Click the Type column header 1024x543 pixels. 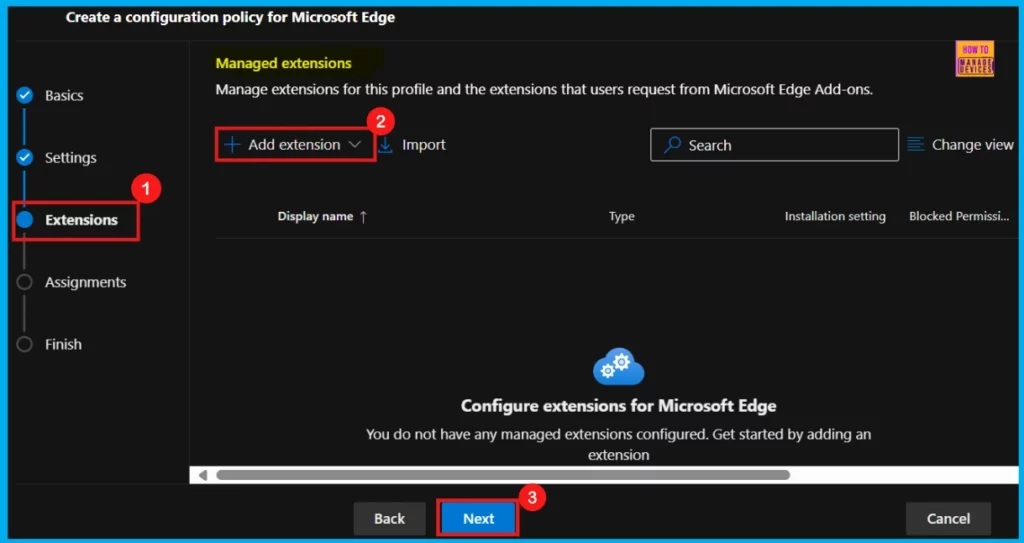click(622, 217)
